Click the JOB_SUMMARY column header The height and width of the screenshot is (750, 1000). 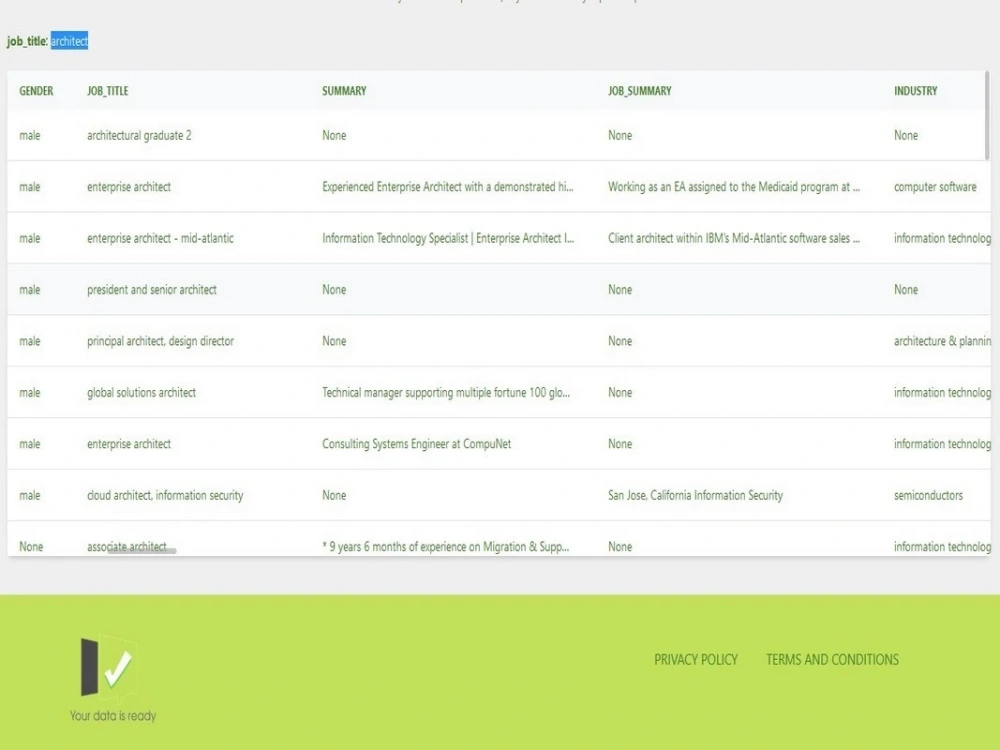click(x=640, y=91)
